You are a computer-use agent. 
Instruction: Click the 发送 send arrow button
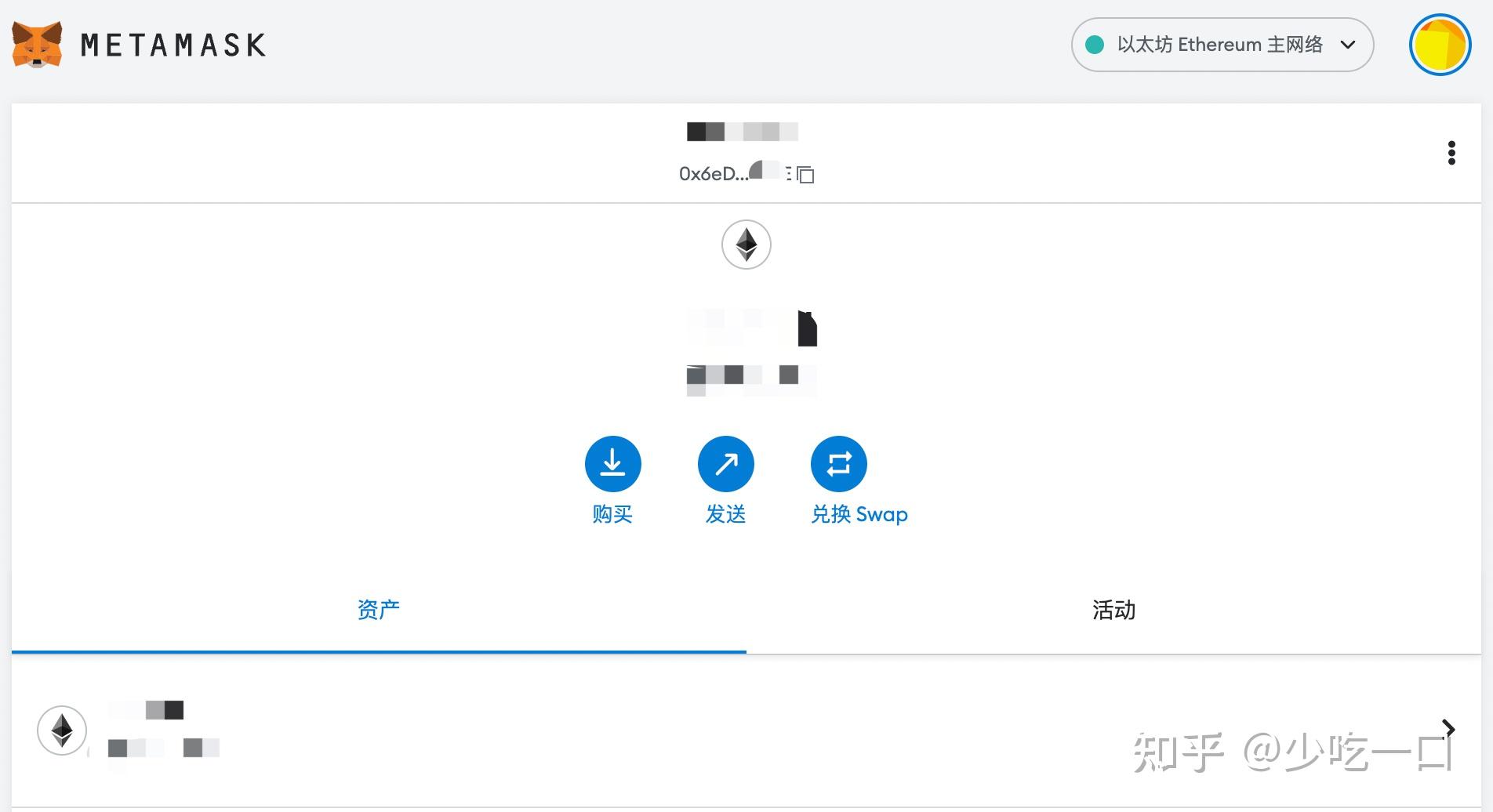(x=725, y=464)
